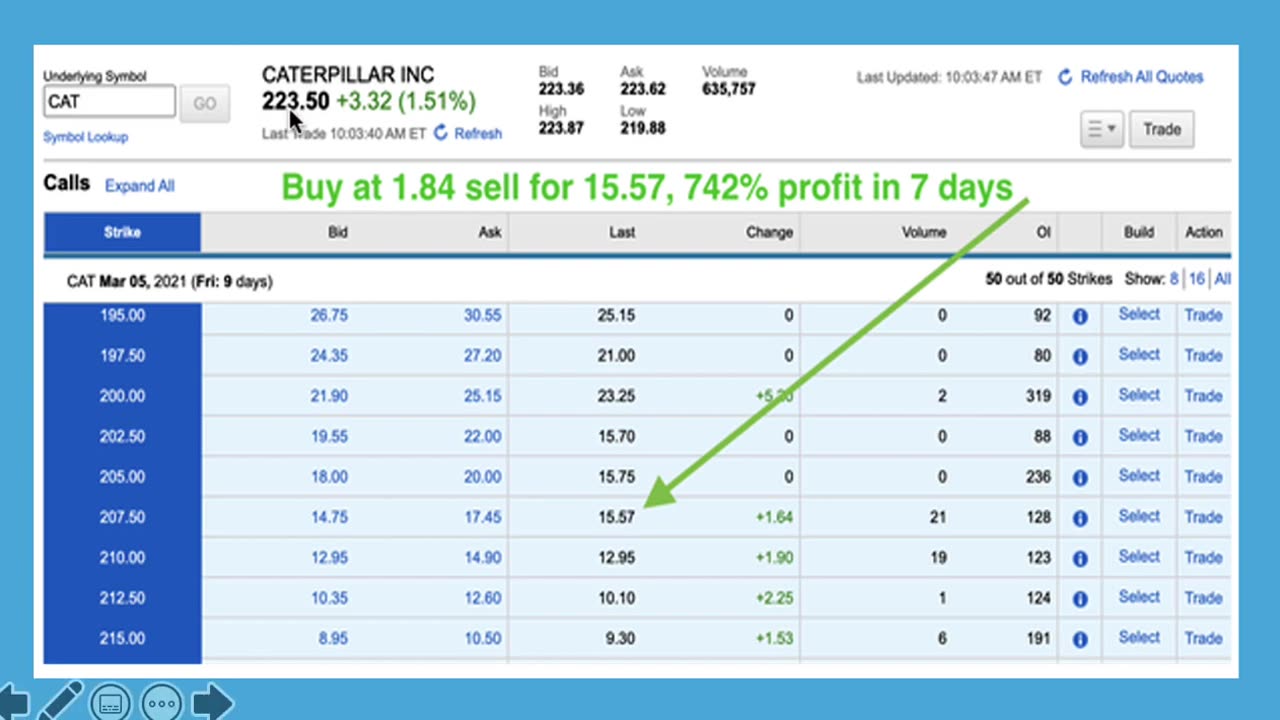Click the CAT Mar 05, 2021 expiration row
1280x720 pixels.
click(637, 281)
